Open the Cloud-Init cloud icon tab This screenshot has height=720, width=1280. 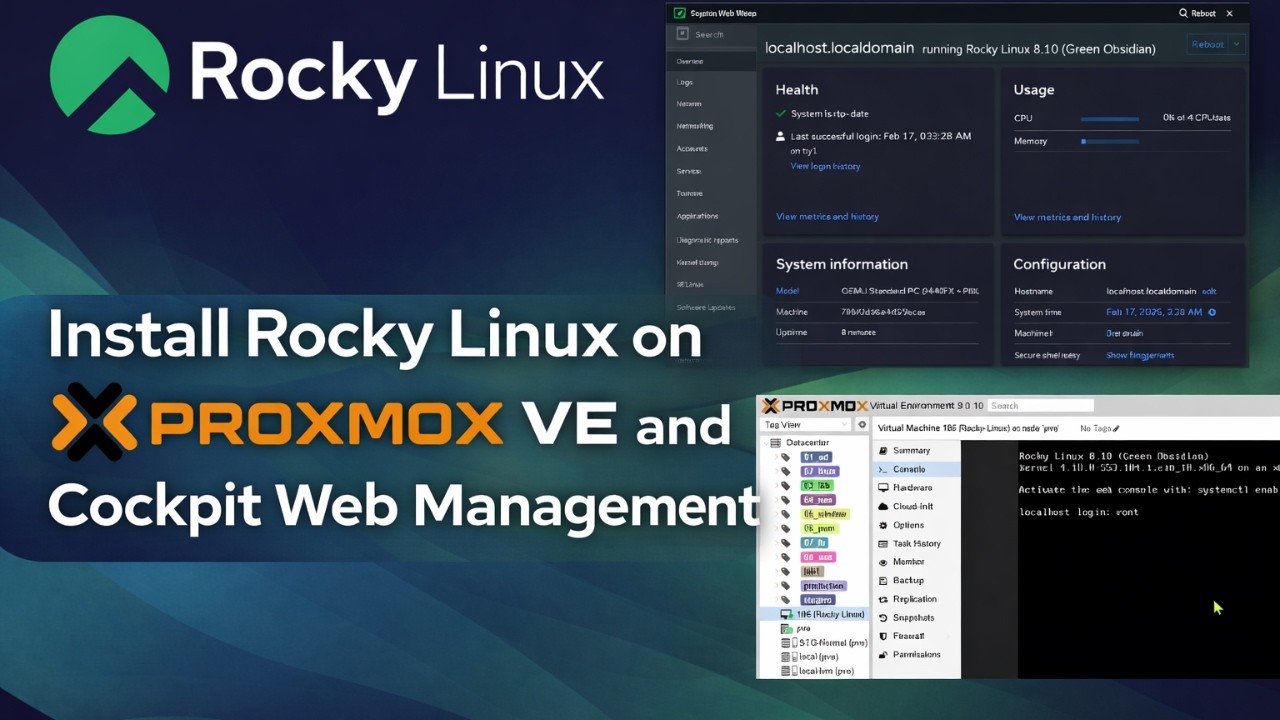(x=883, y=507)
